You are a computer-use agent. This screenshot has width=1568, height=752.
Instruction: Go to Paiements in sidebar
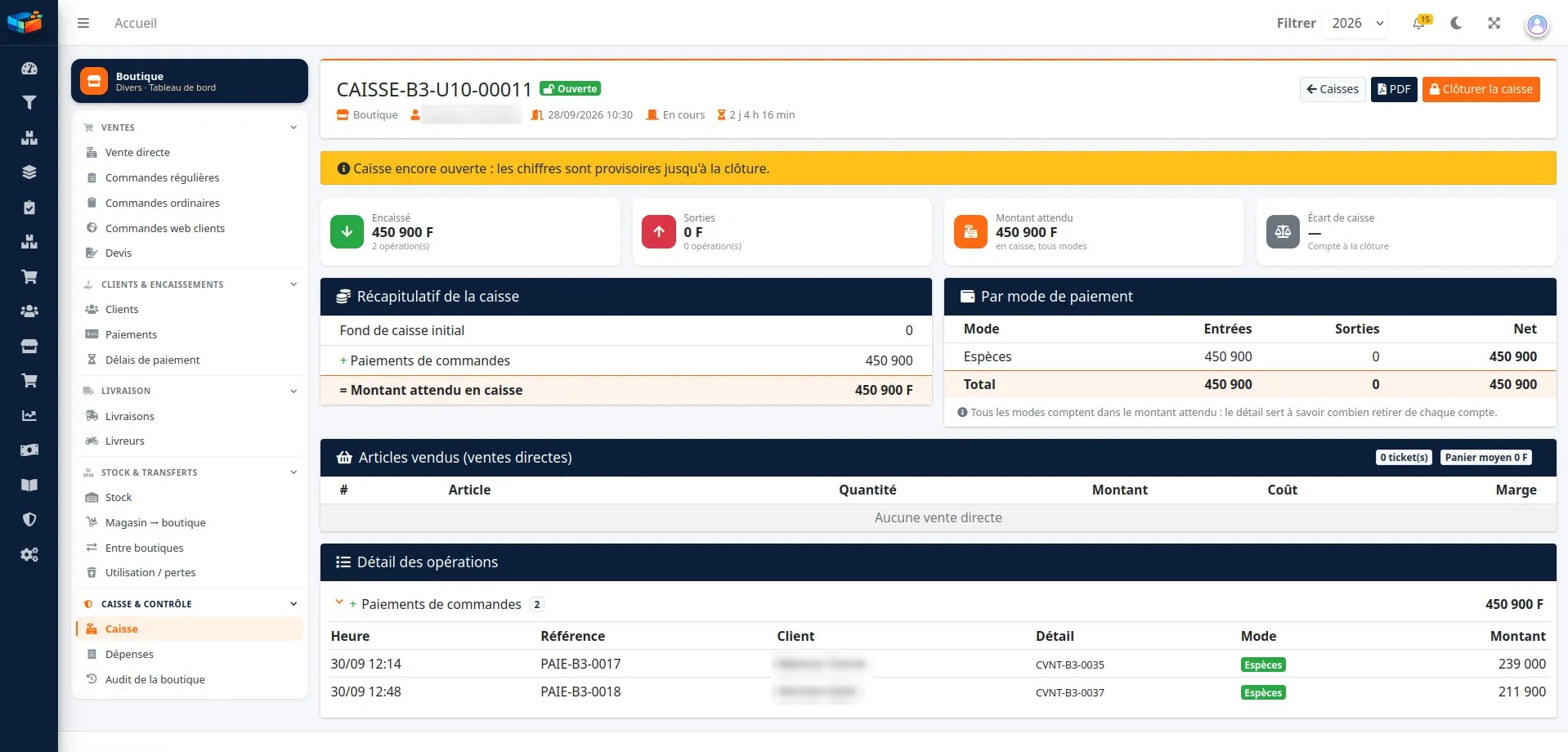pos(131,334)
